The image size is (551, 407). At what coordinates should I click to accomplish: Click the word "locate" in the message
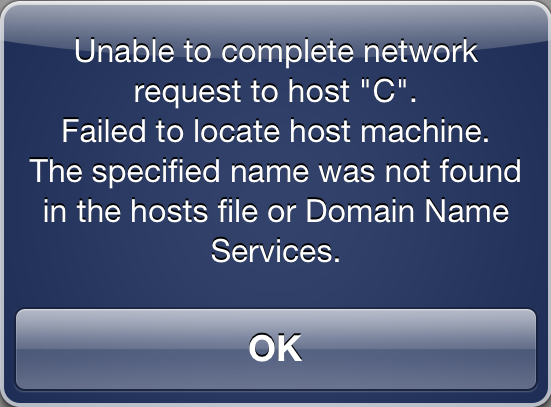coord(236,131)
